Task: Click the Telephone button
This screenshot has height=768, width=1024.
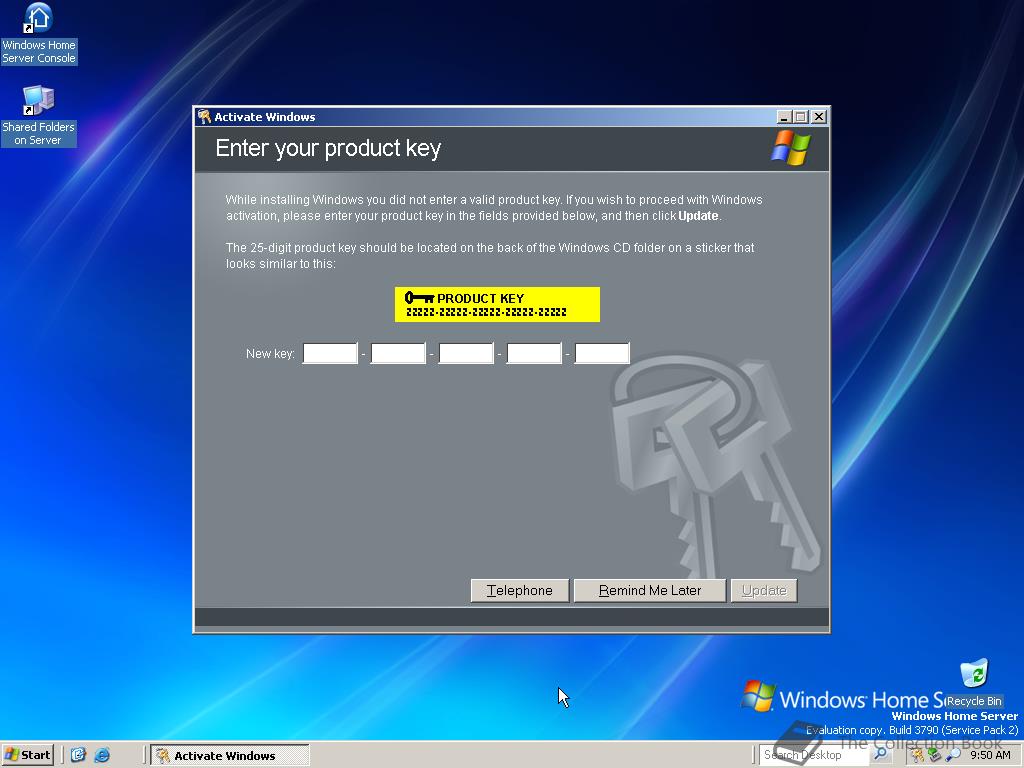Action: (519, 590)
